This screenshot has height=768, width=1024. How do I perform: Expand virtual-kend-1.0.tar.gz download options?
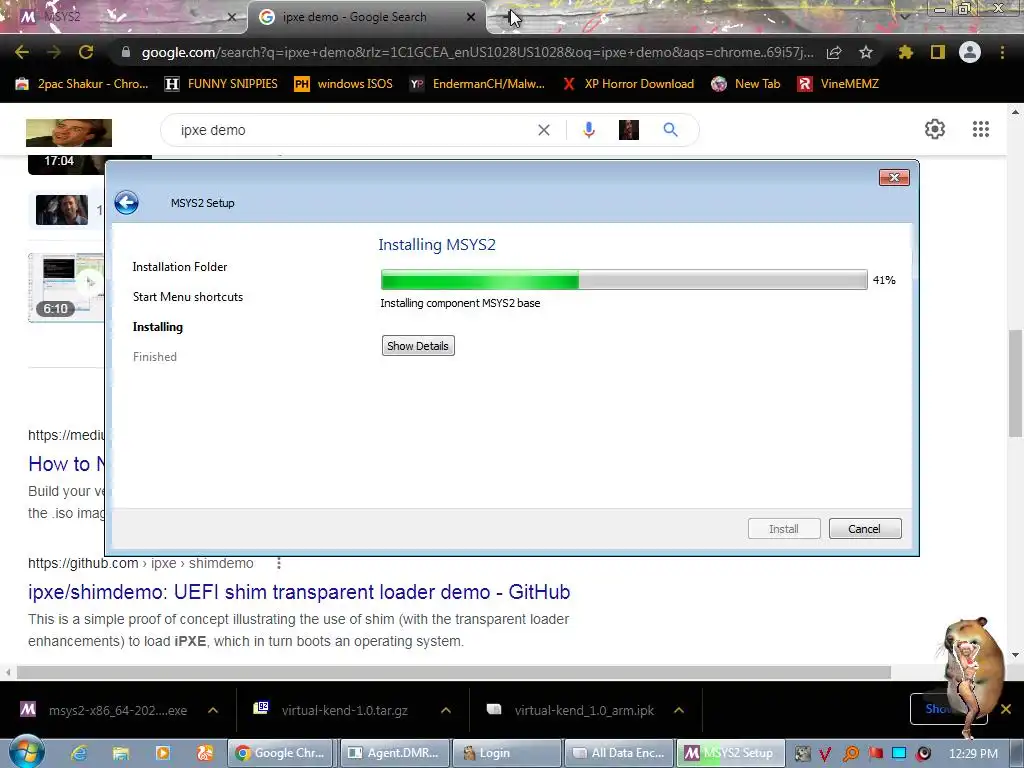point(445,710)
